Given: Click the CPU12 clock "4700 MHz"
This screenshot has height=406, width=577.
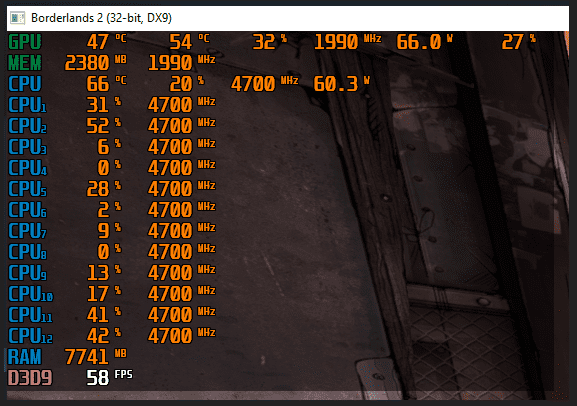Looking at the screenshot, I should [x=182, y=335].
